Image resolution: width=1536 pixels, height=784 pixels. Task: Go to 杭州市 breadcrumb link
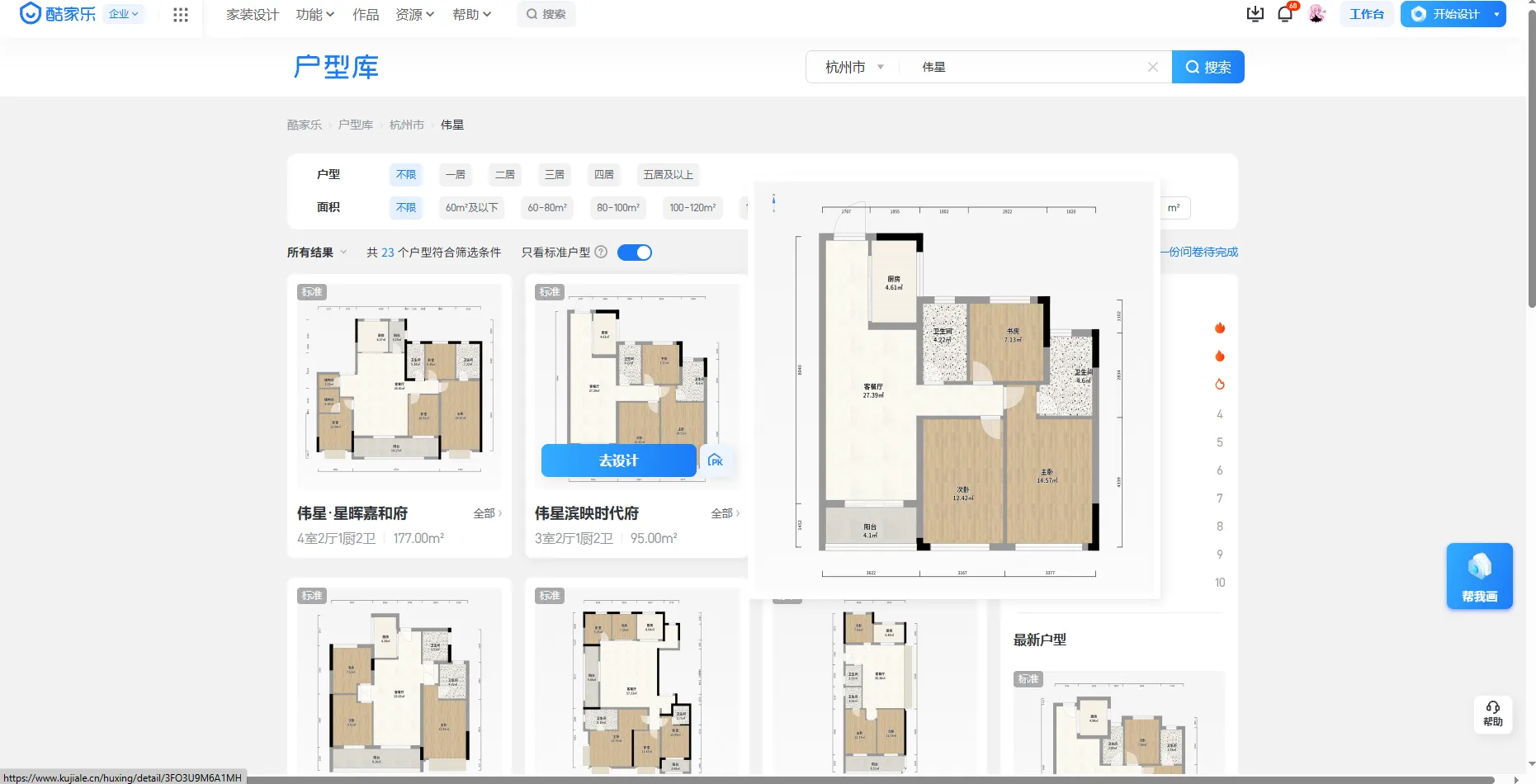[407, 125]
